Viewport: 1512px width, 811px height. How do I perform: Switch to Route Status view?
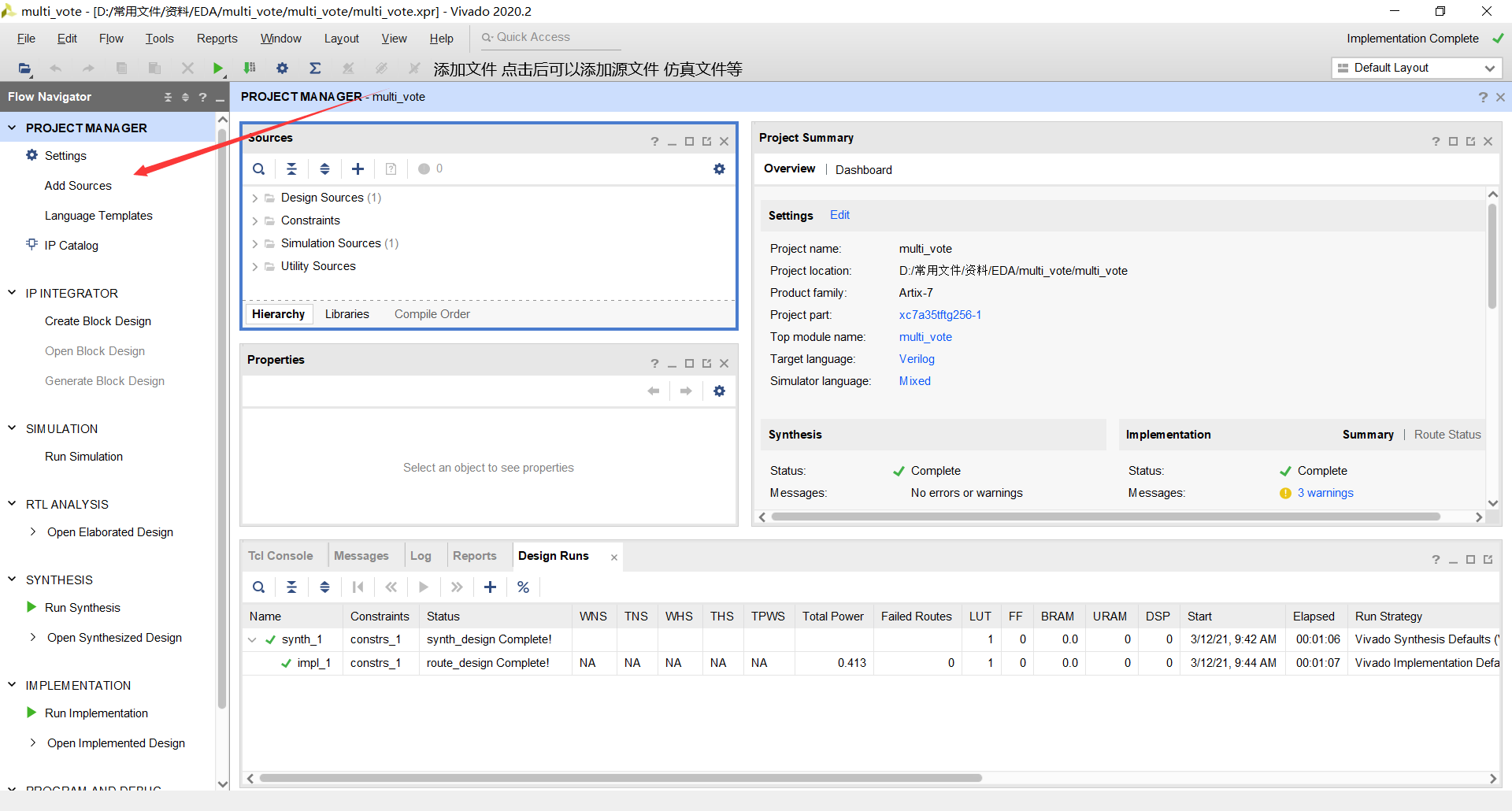[1447, 435]
